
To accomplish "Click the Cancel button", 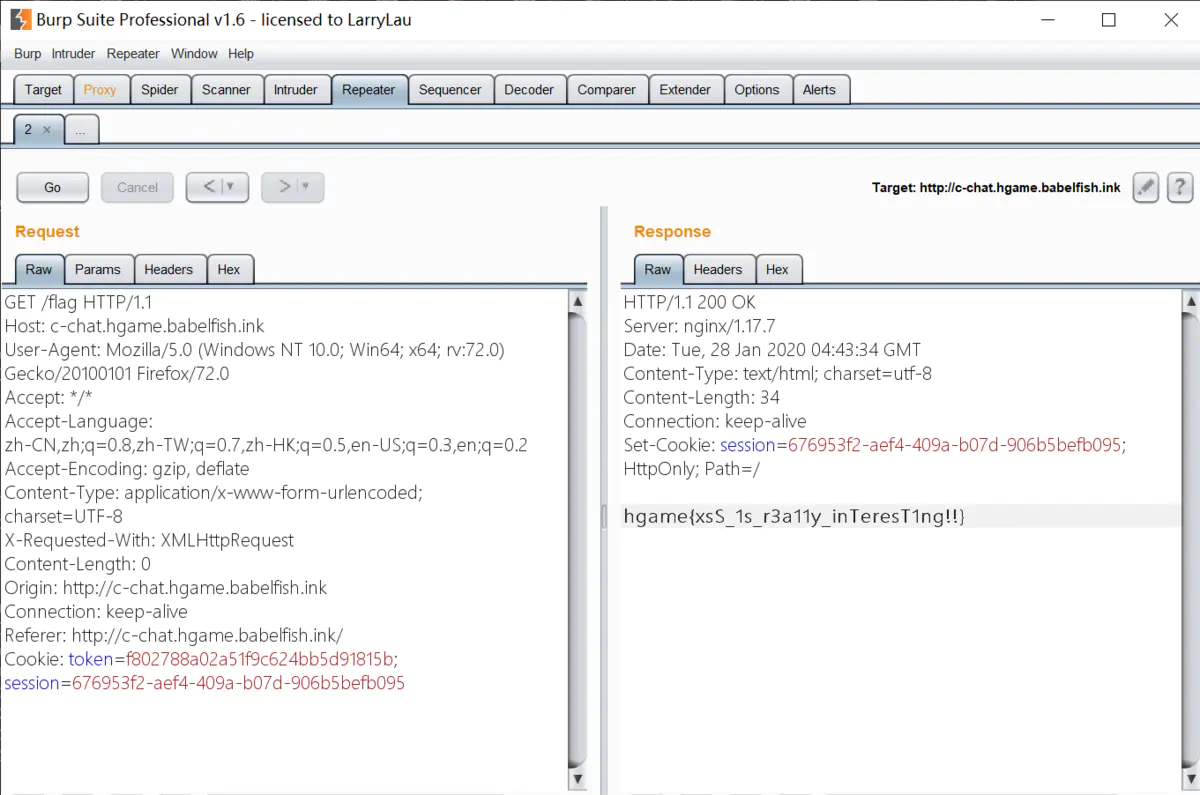I will pos(137,187).
